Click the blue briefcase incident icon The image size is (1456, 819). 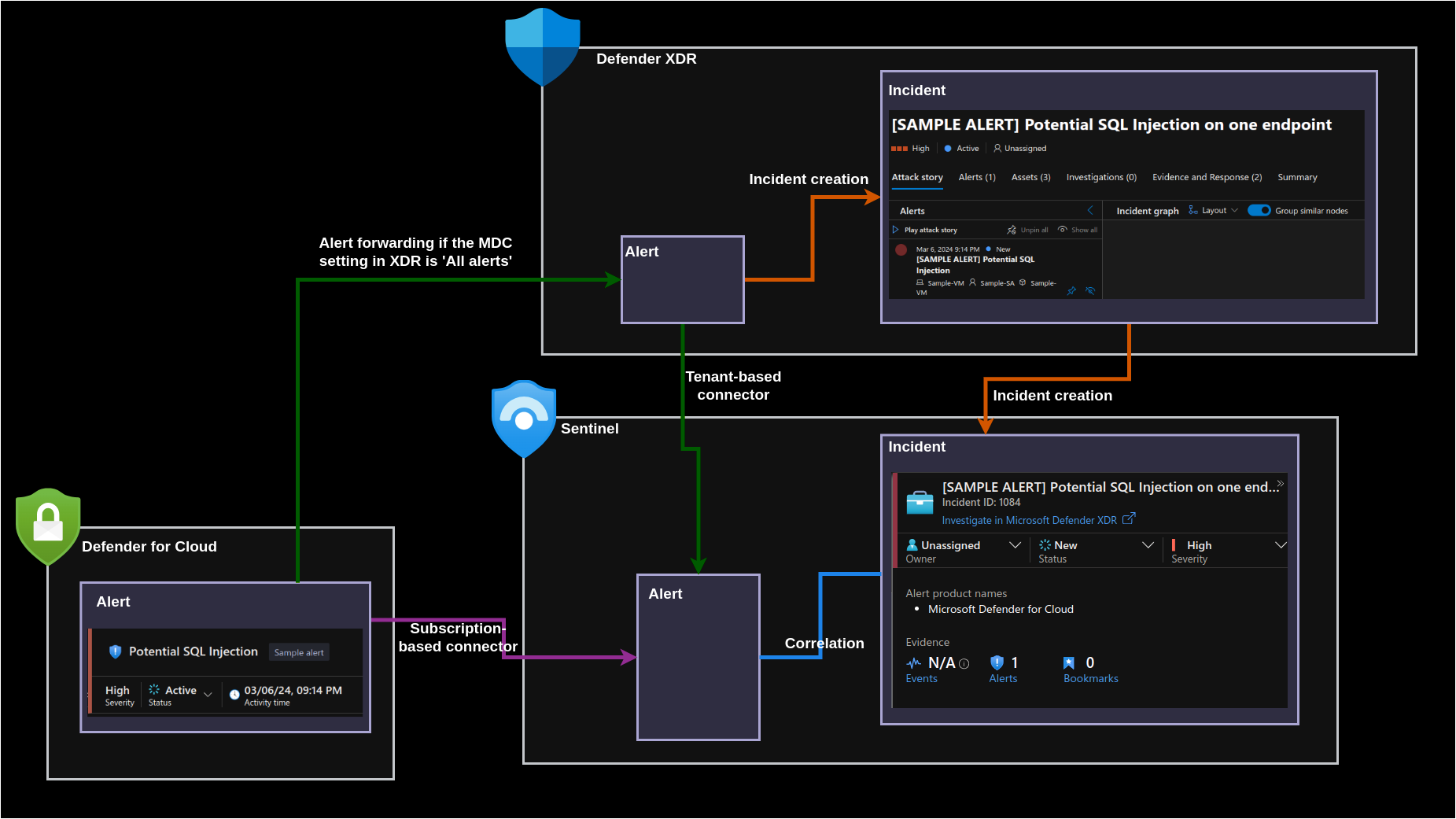920,502
